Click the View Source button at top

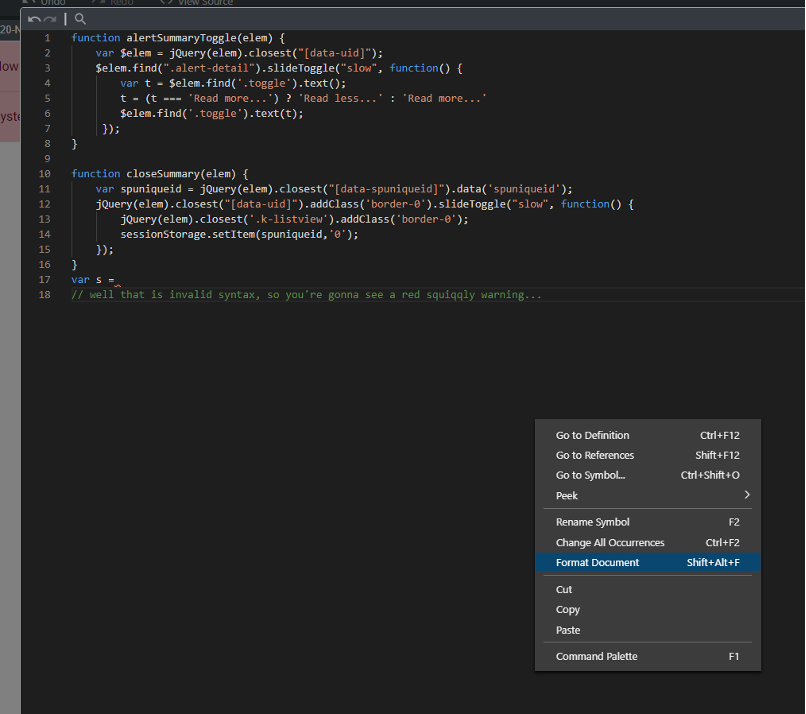pyautogui.click(x=197, y=3)
